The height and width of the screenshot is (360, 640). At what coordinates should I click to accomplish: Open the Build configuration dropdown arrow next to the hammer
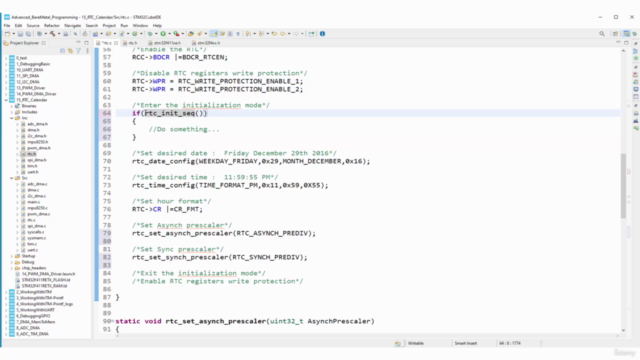click(x=59, y=34)
